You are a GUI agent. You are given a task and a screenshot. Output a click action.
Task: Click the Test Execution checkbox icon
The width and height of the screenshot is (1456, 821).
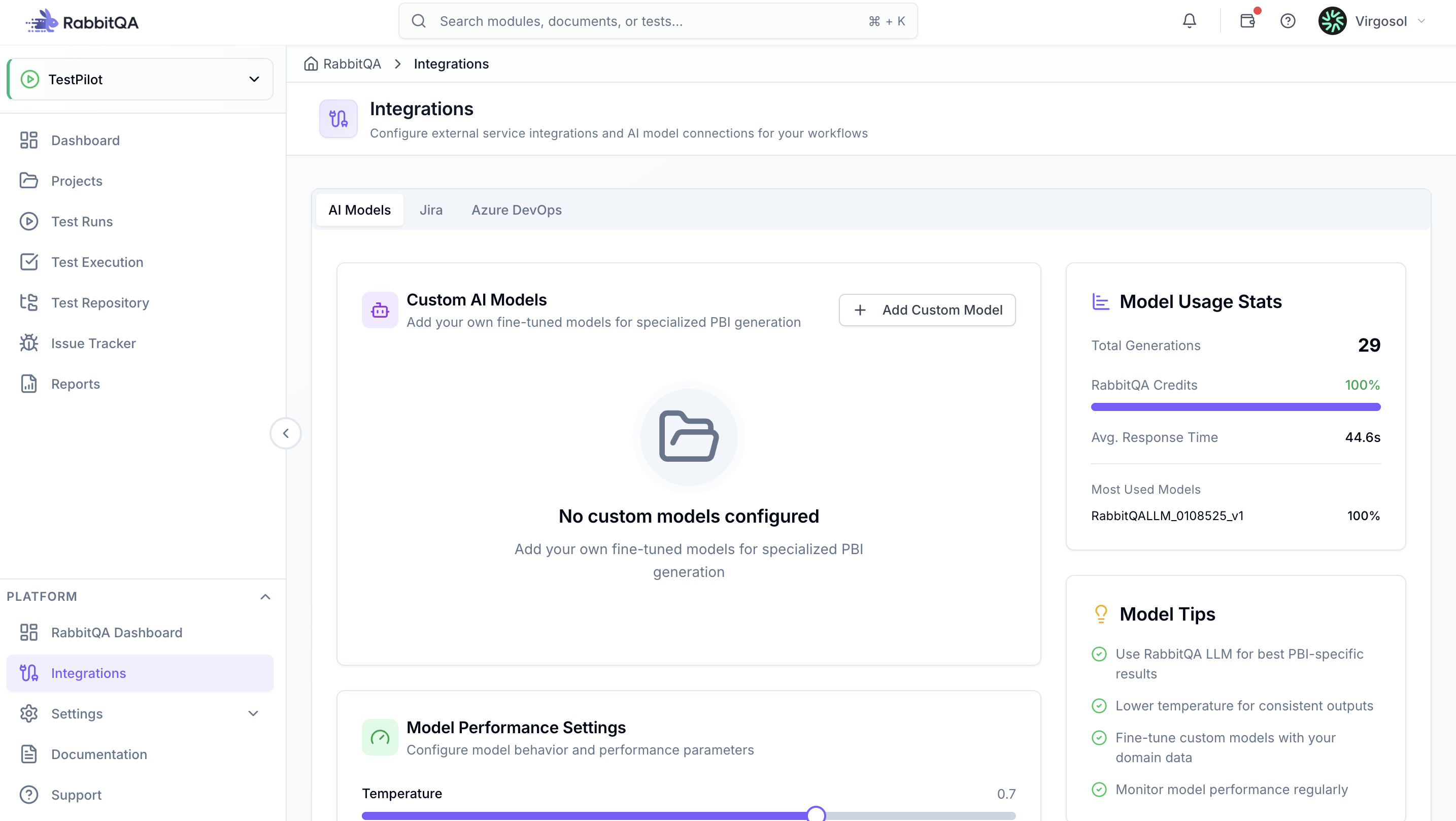coord(29,262)
